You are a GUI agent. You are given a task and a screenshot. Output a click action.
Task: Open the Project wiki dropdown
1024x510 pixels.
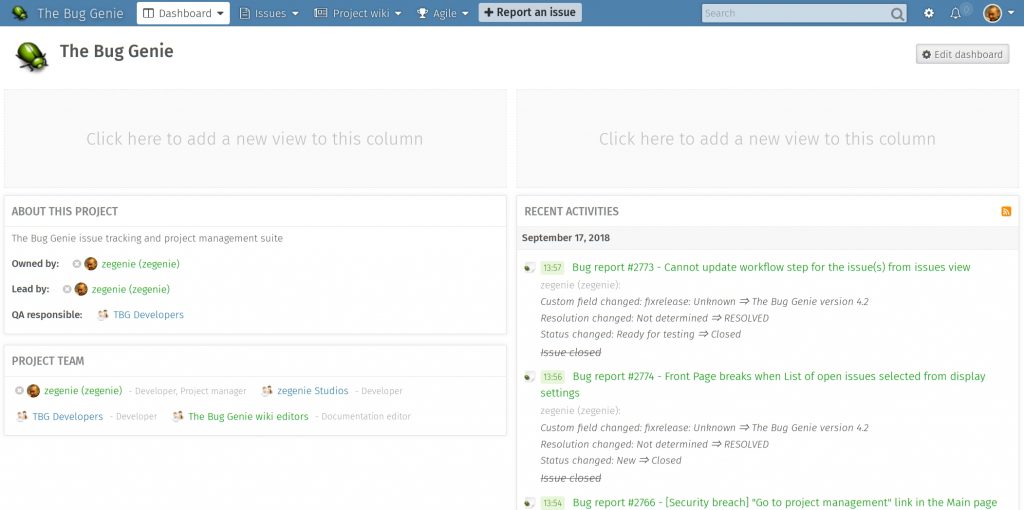click(x=357, y=14)
